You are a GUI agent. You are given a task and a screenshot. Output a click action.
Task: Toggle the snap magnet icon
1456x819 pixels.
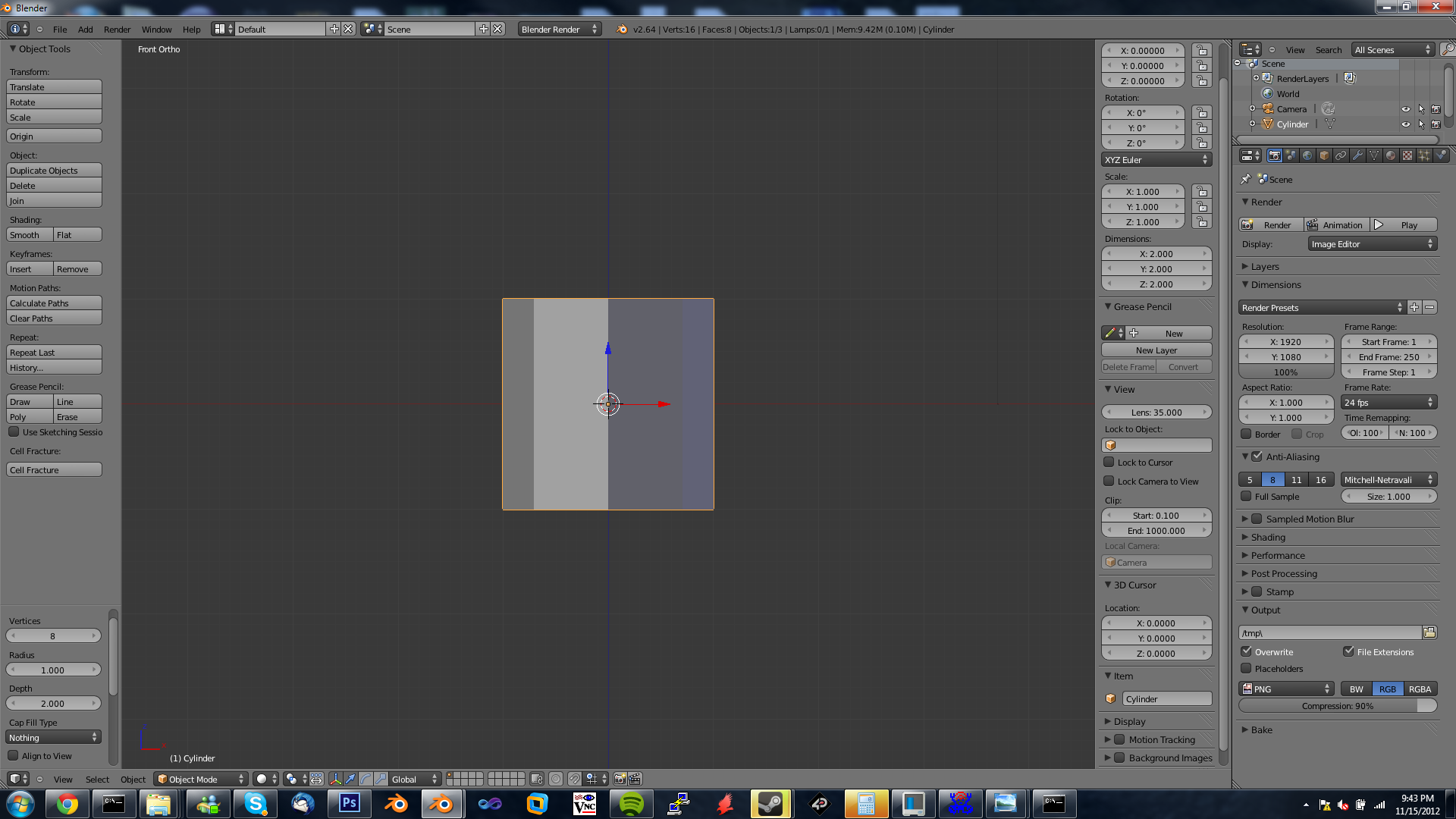pos(575,779)
